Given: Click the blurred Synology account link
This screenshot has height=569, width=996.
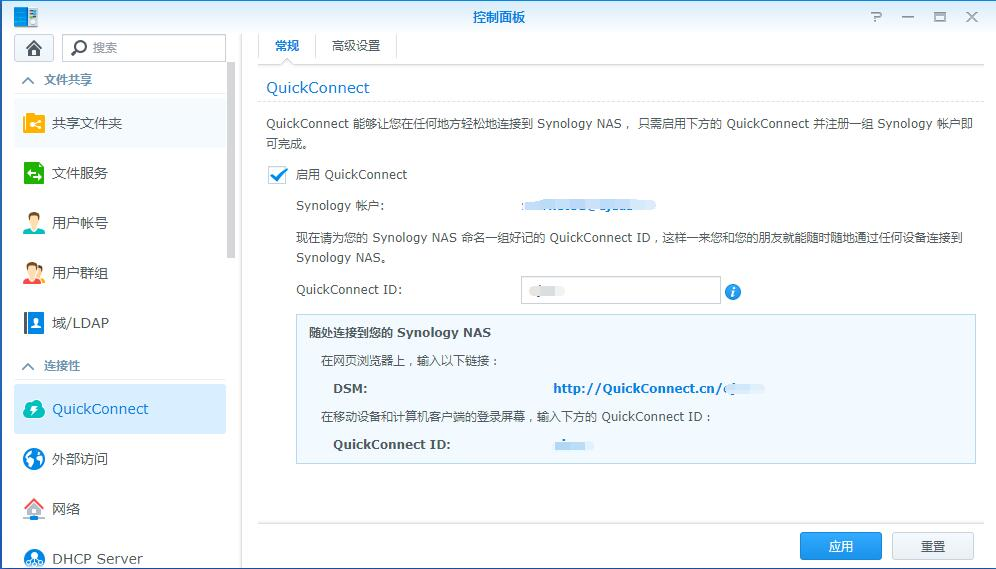Looking at the screenshot, I should 588,205.
